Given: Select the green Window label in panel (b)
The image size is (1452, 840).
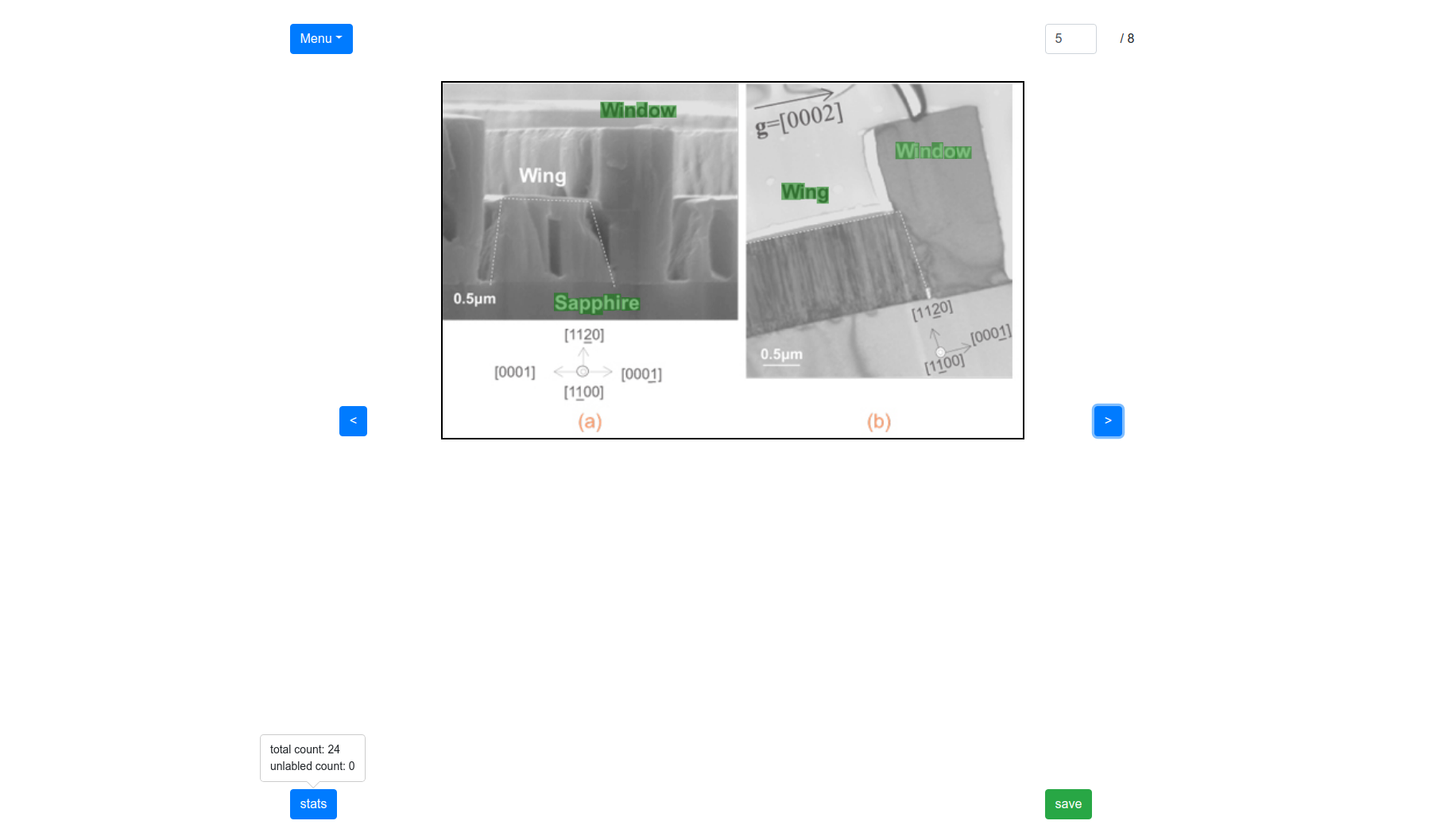Looking at the screenshot, I should [933, 151].
